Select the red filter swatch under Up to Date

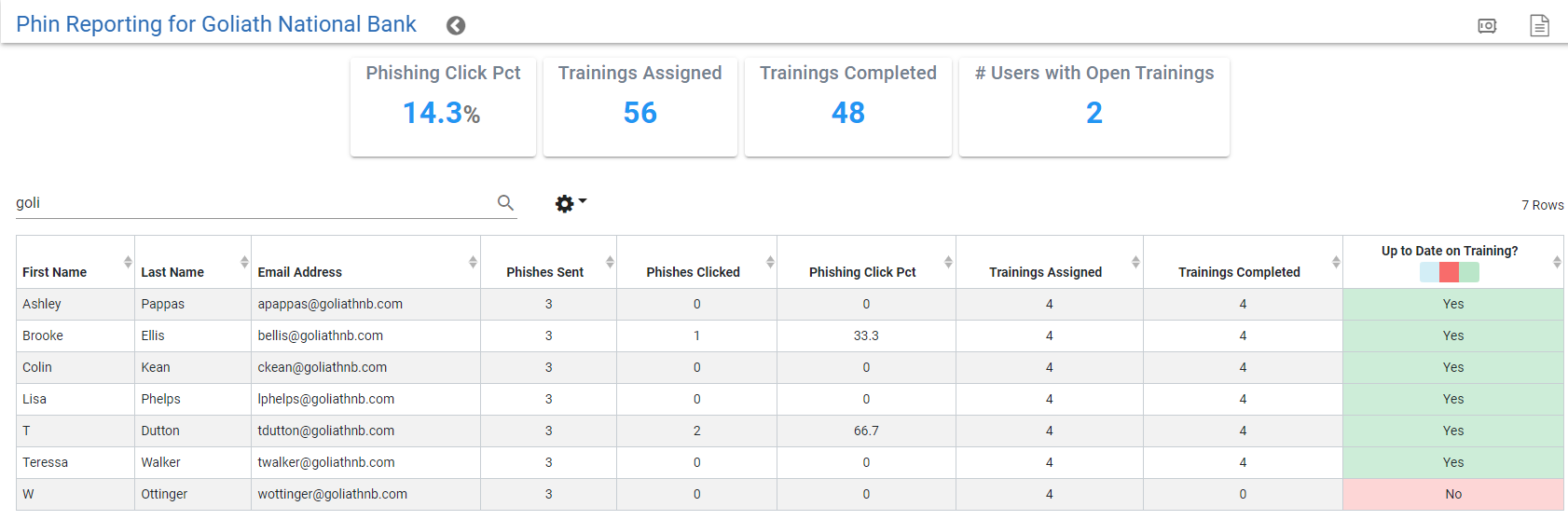(1449, 272)
